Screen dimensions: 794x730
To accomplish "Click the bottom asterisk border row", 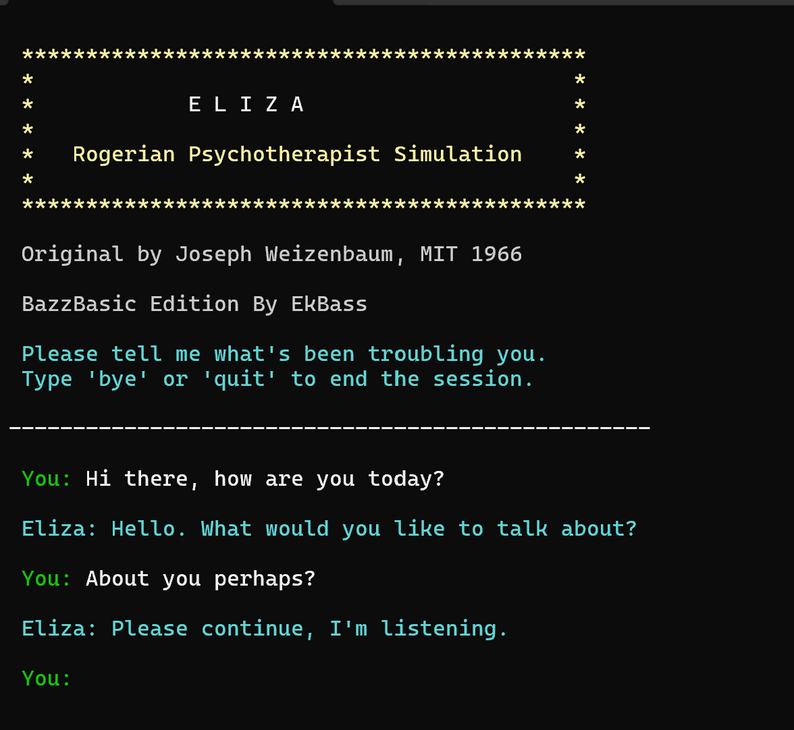I will click(x=303, y=205).
